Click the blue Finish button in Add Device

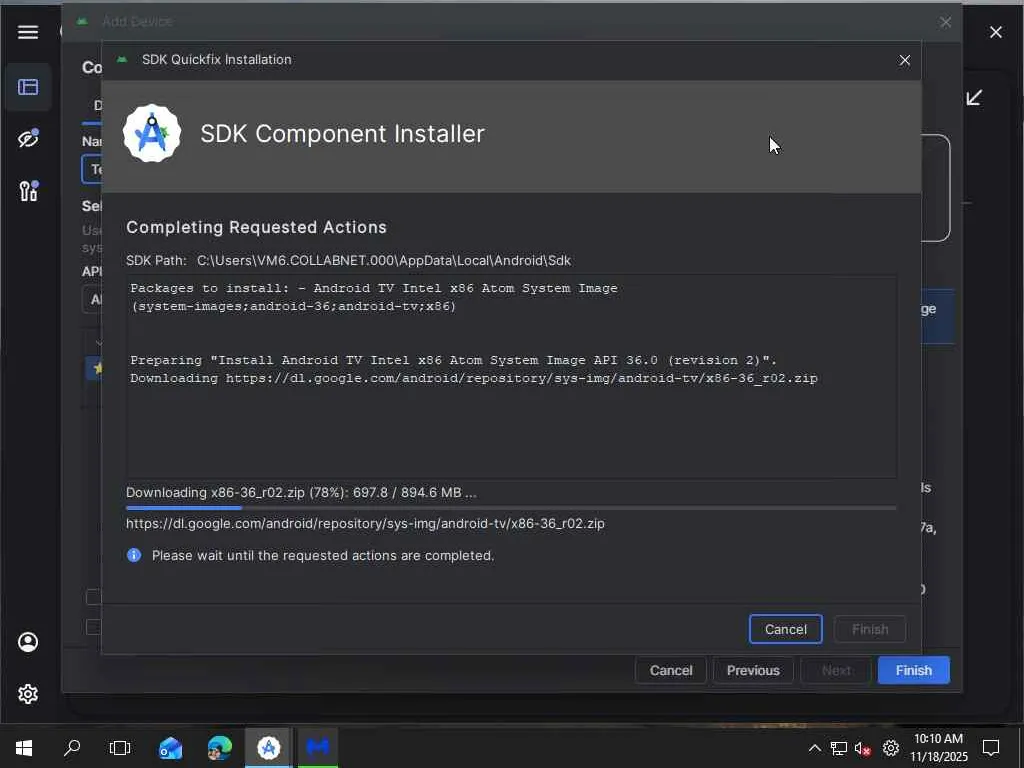(914, 671)
